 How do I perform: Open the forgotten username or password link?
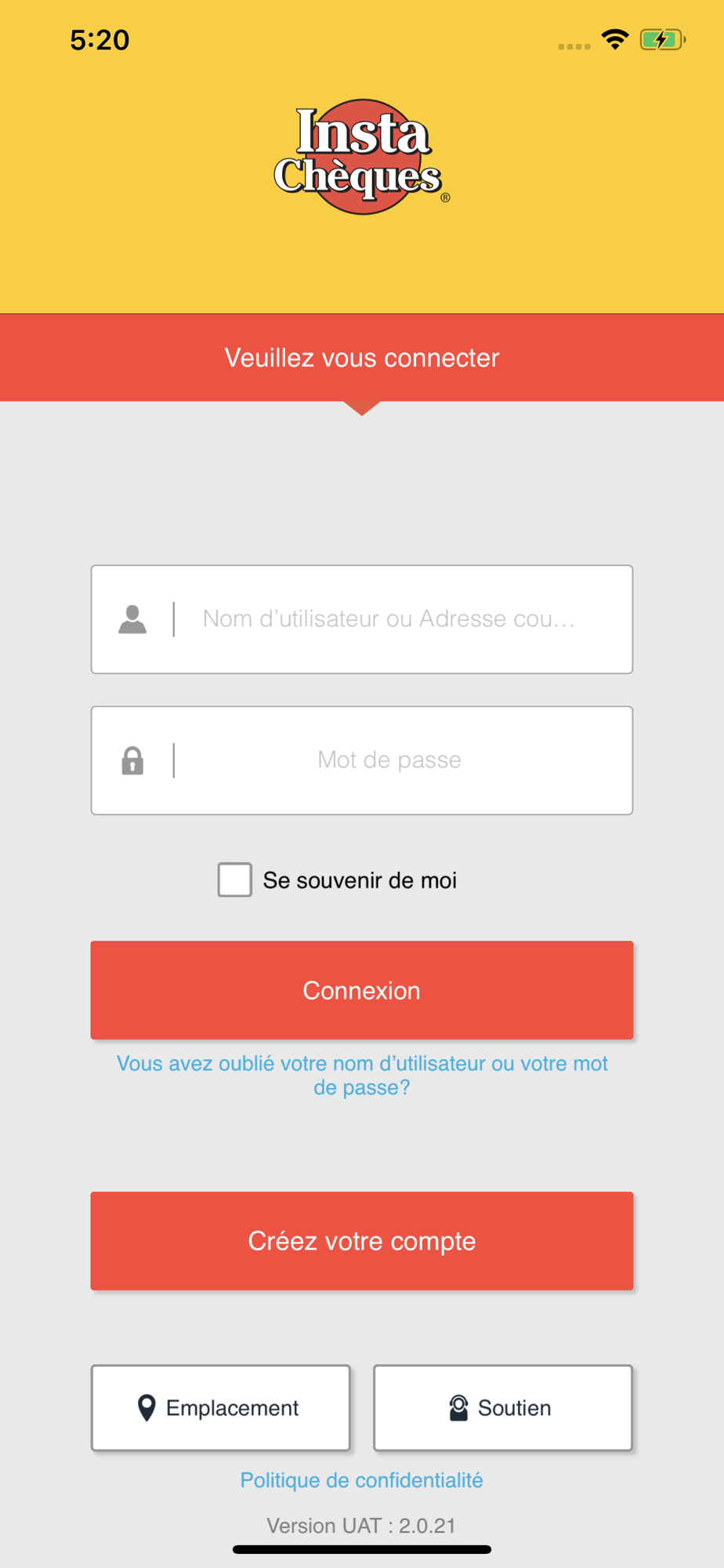(x=362, y=1075)
